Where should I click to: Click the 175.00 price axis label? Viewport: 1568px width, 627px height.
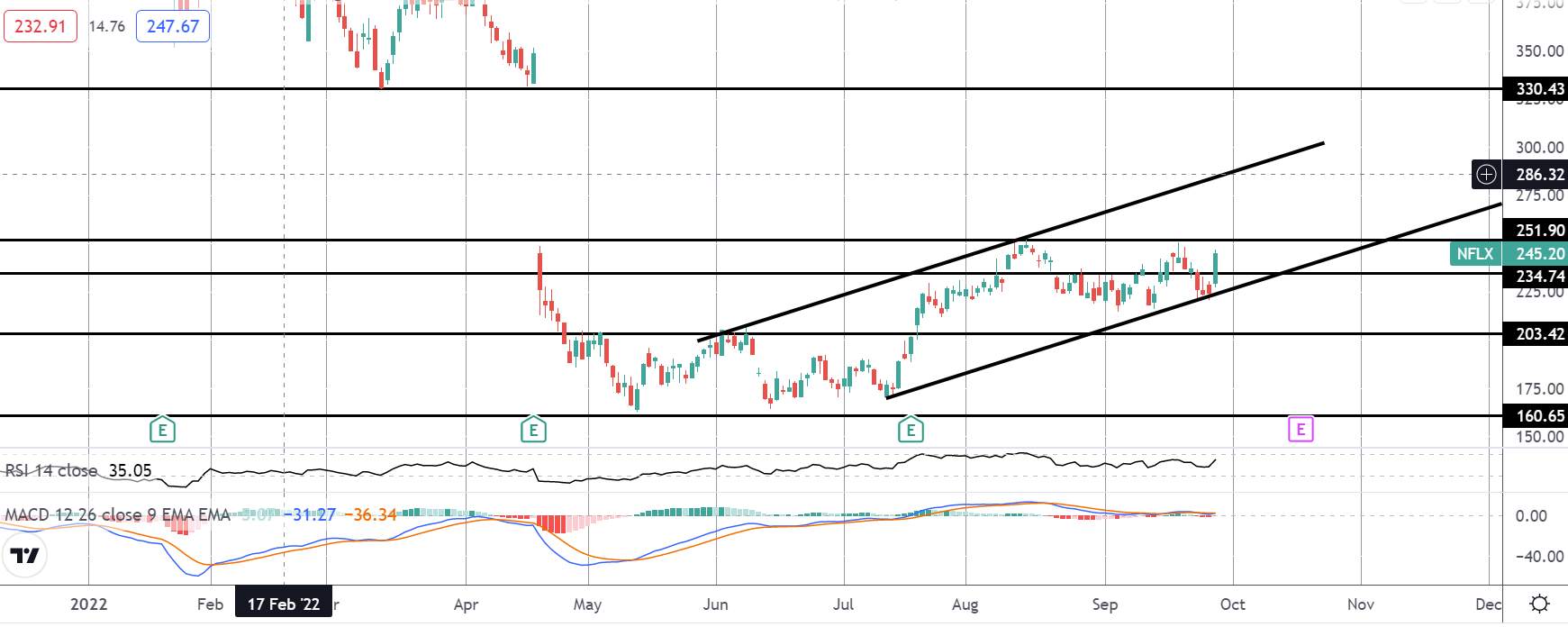1539,389
